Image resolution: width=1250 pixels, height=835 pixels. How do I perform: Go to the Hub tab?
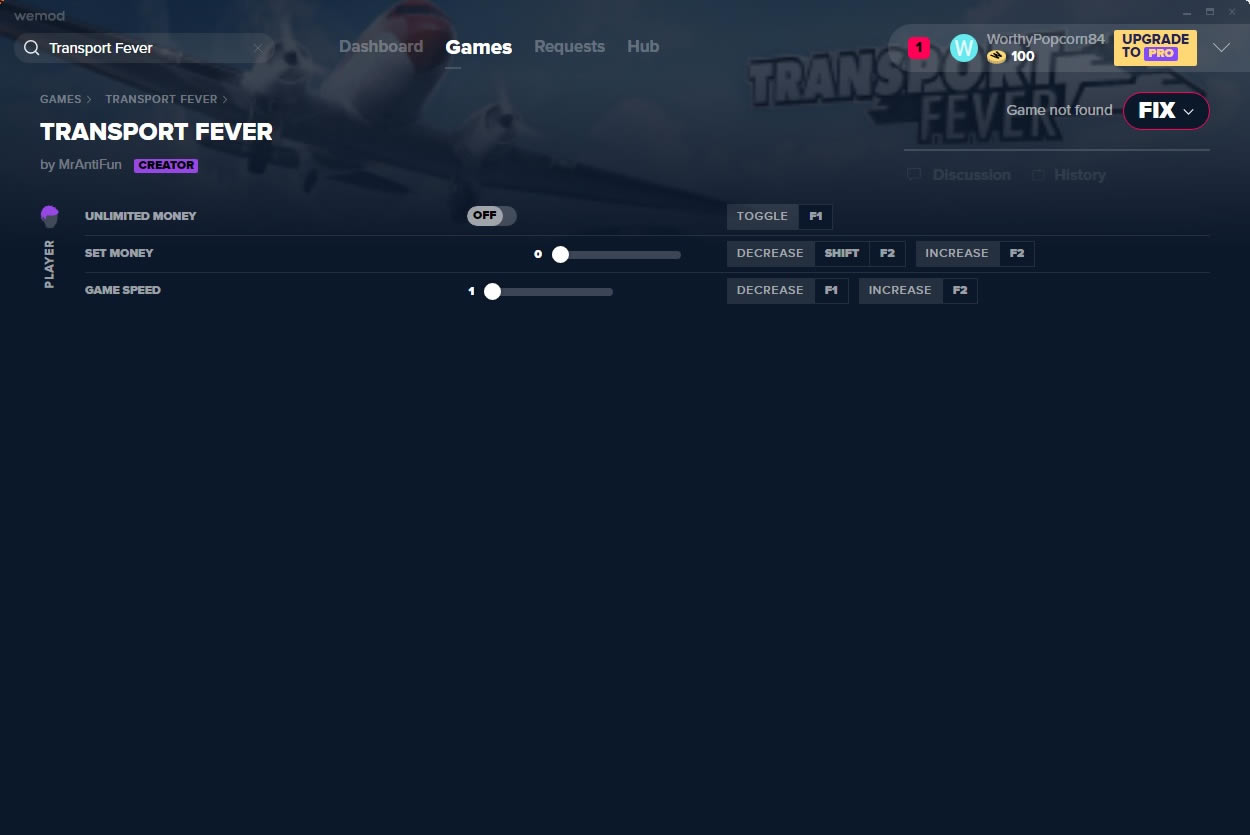[643, 47]
